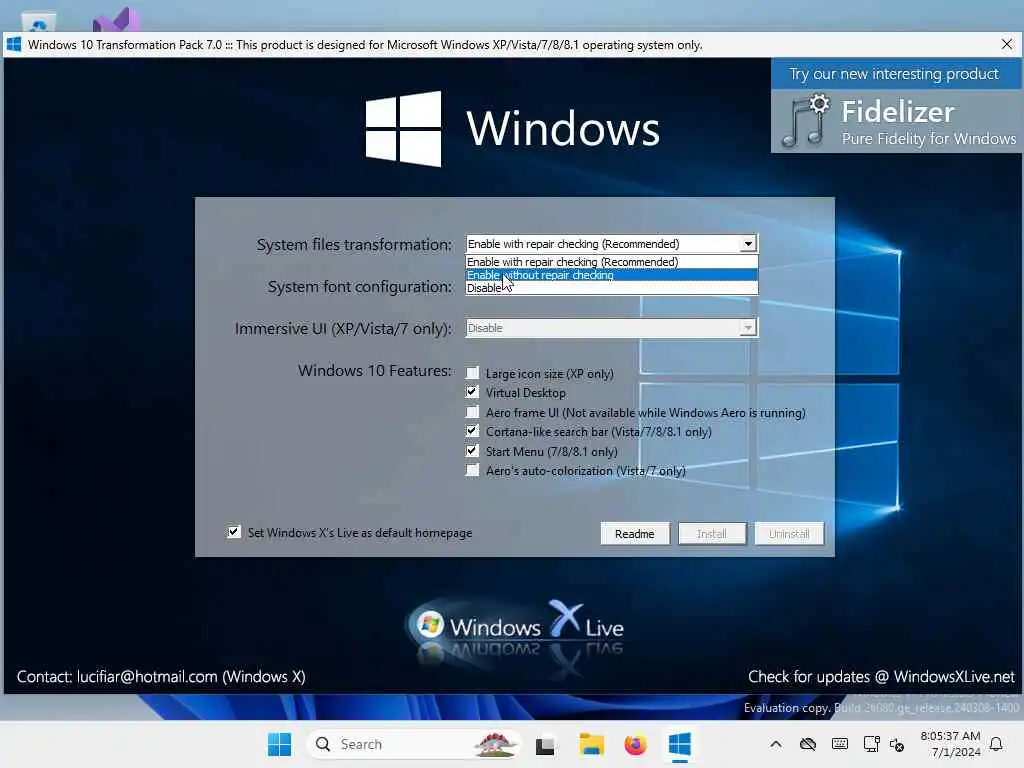Click the Uninstall button
The image size is (1024, 768).
point(789,534)
